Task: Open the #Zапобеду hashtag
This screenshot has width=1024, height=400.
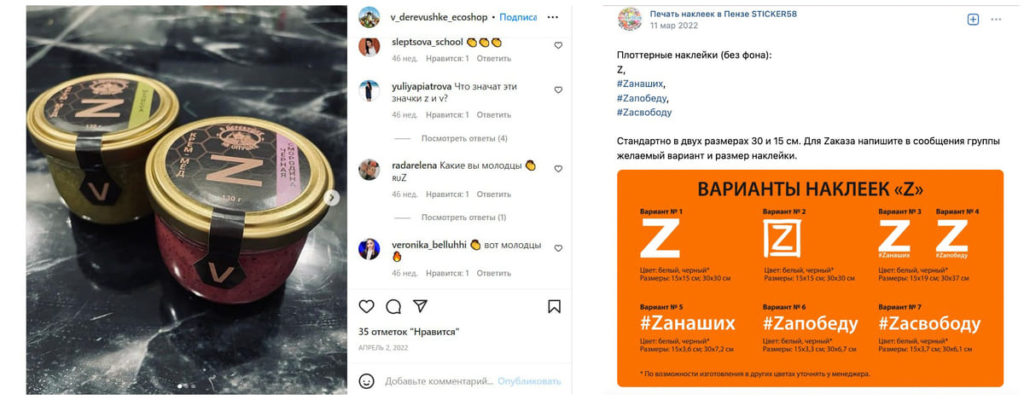Action: coord(642,98)
